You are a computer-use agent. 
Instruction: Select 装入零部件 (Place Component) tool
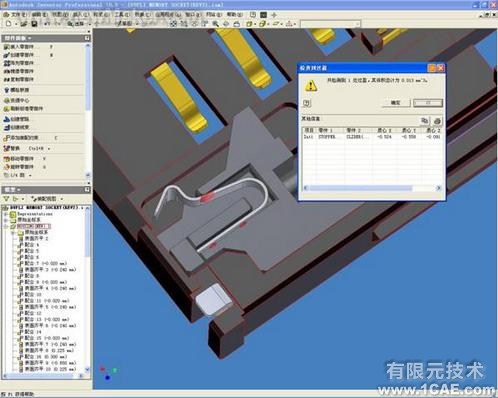click(x=21, y=47)
